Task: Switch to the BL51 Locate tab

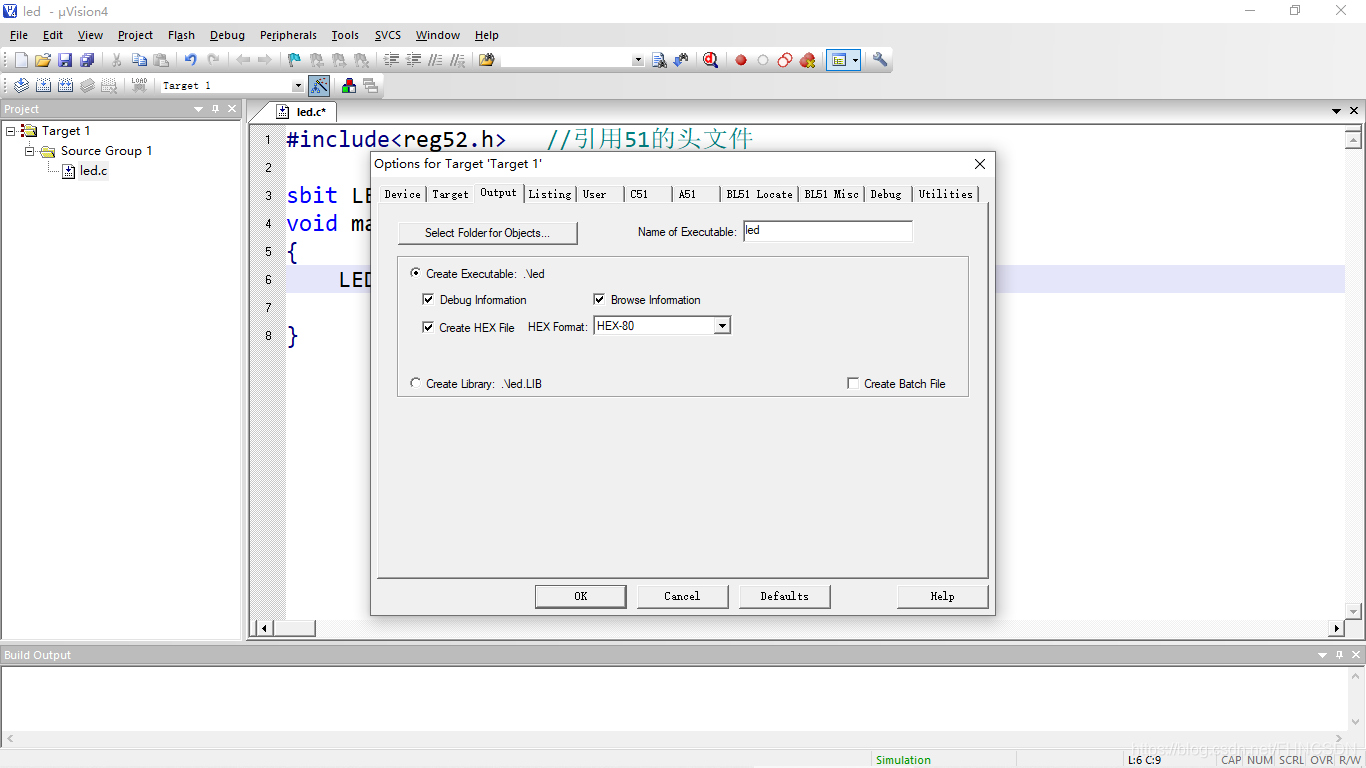Action: (759, 194)
